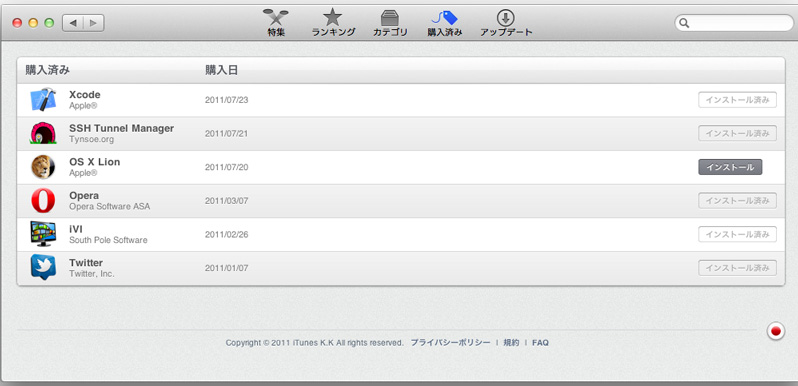Open the OS X Lion title
This screenshot has width=798, height=386.
pyautogui.click(x=95, y=162)
